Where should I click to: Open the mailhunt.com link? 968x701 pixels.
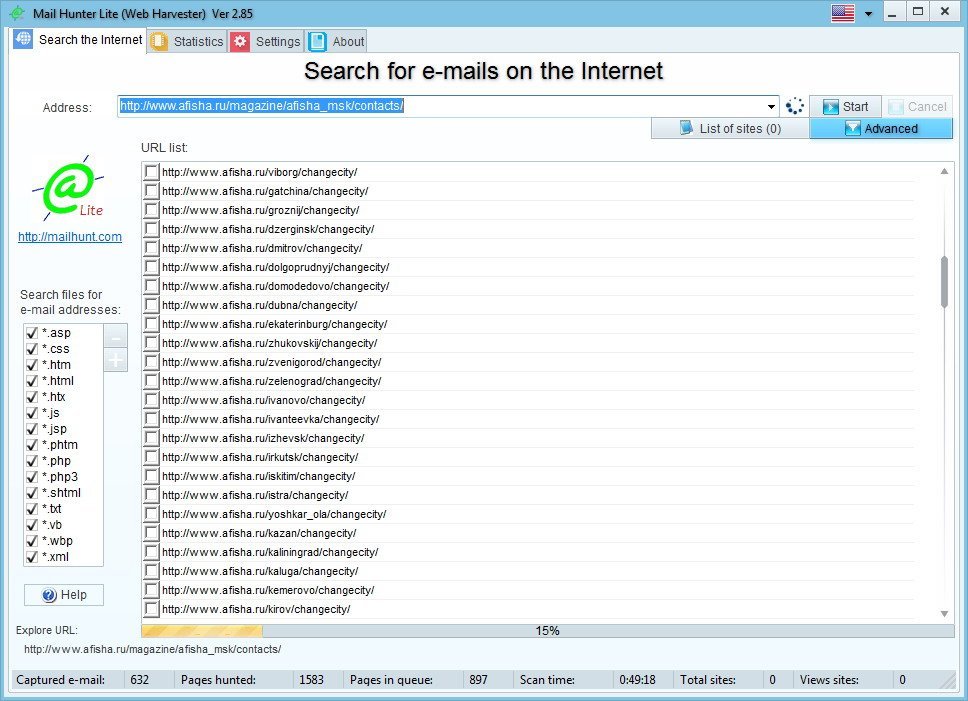[x=69, y=237]
